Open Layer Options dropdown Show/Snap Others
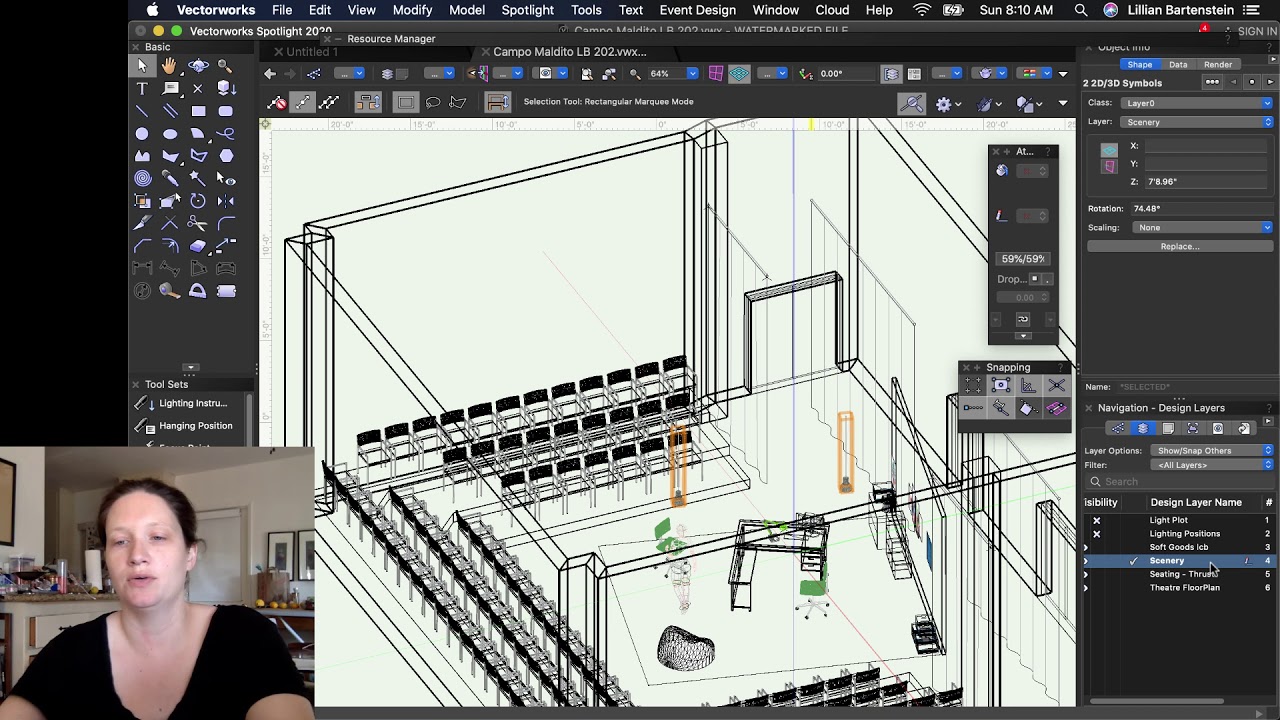The height and width of the screenshot is (720, 1280). [1212, 451]
